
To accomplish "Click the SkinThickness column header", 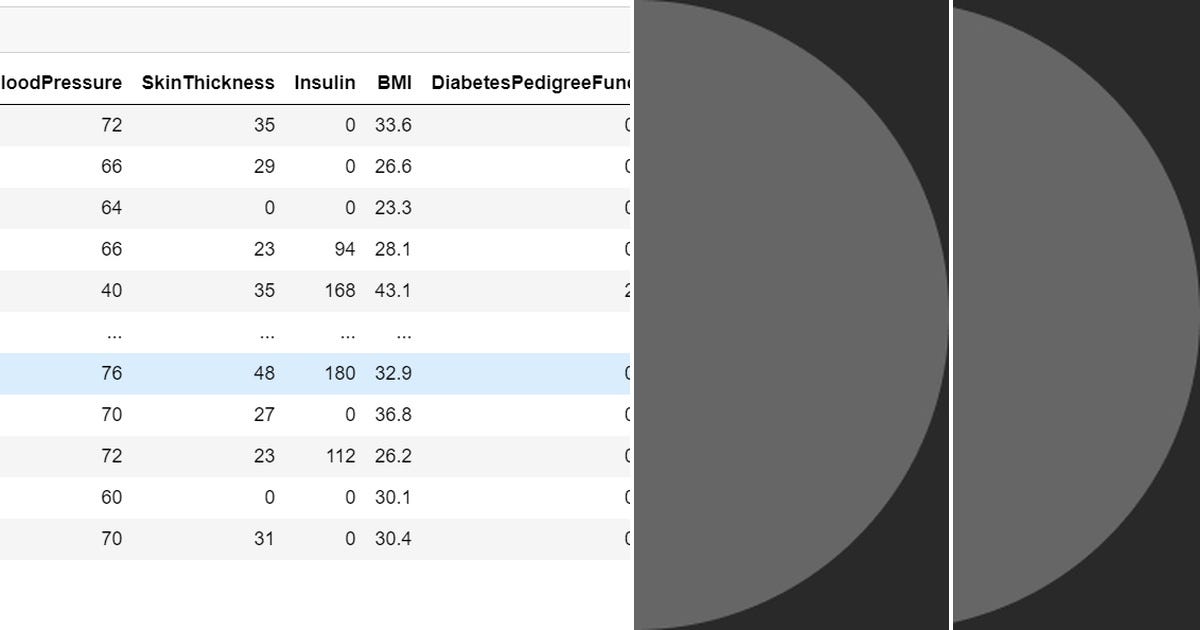I will [x=208, y=83].
